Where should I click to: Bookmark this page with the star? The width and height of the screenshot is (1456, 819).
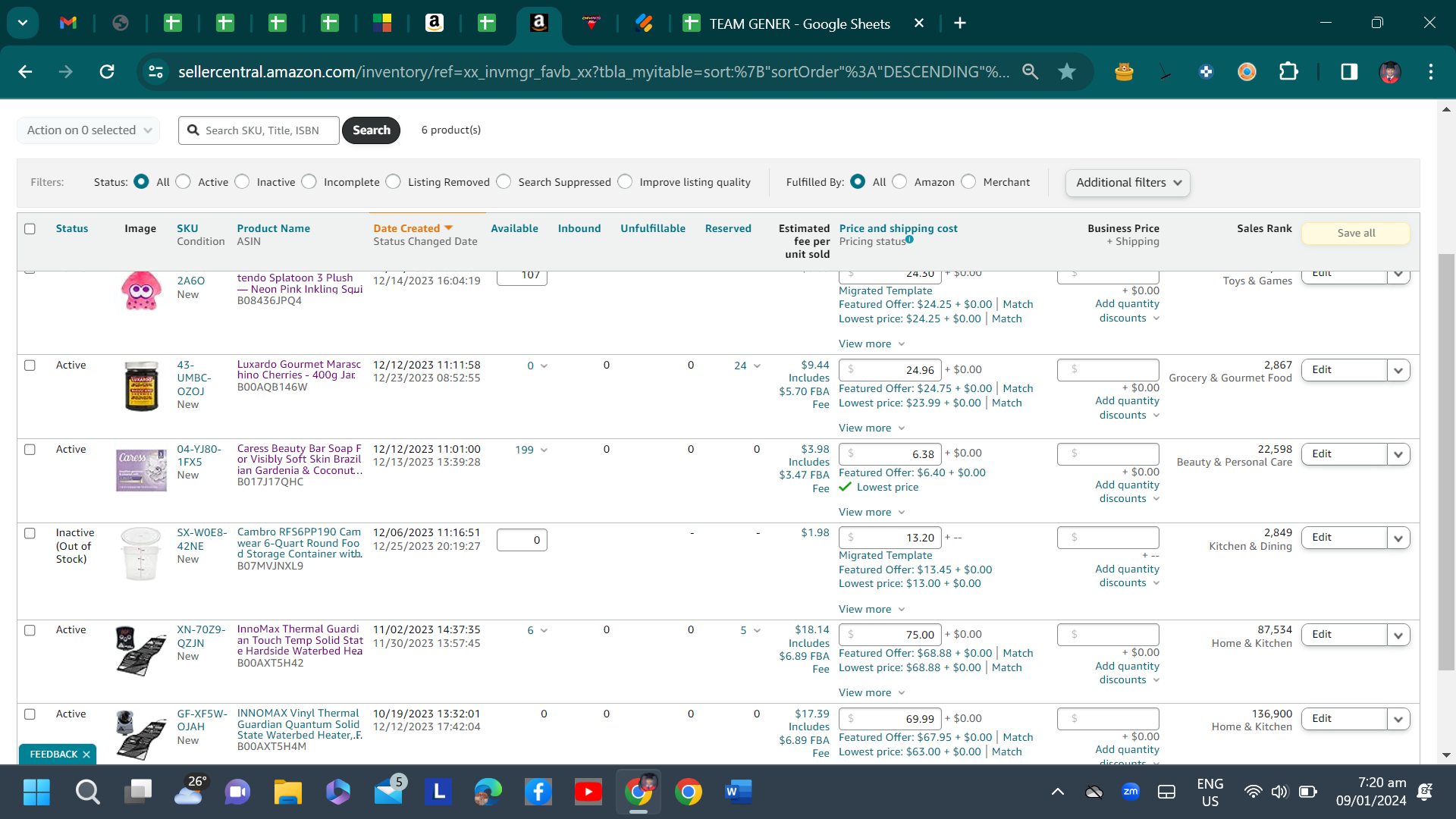tap(1067, 71)
